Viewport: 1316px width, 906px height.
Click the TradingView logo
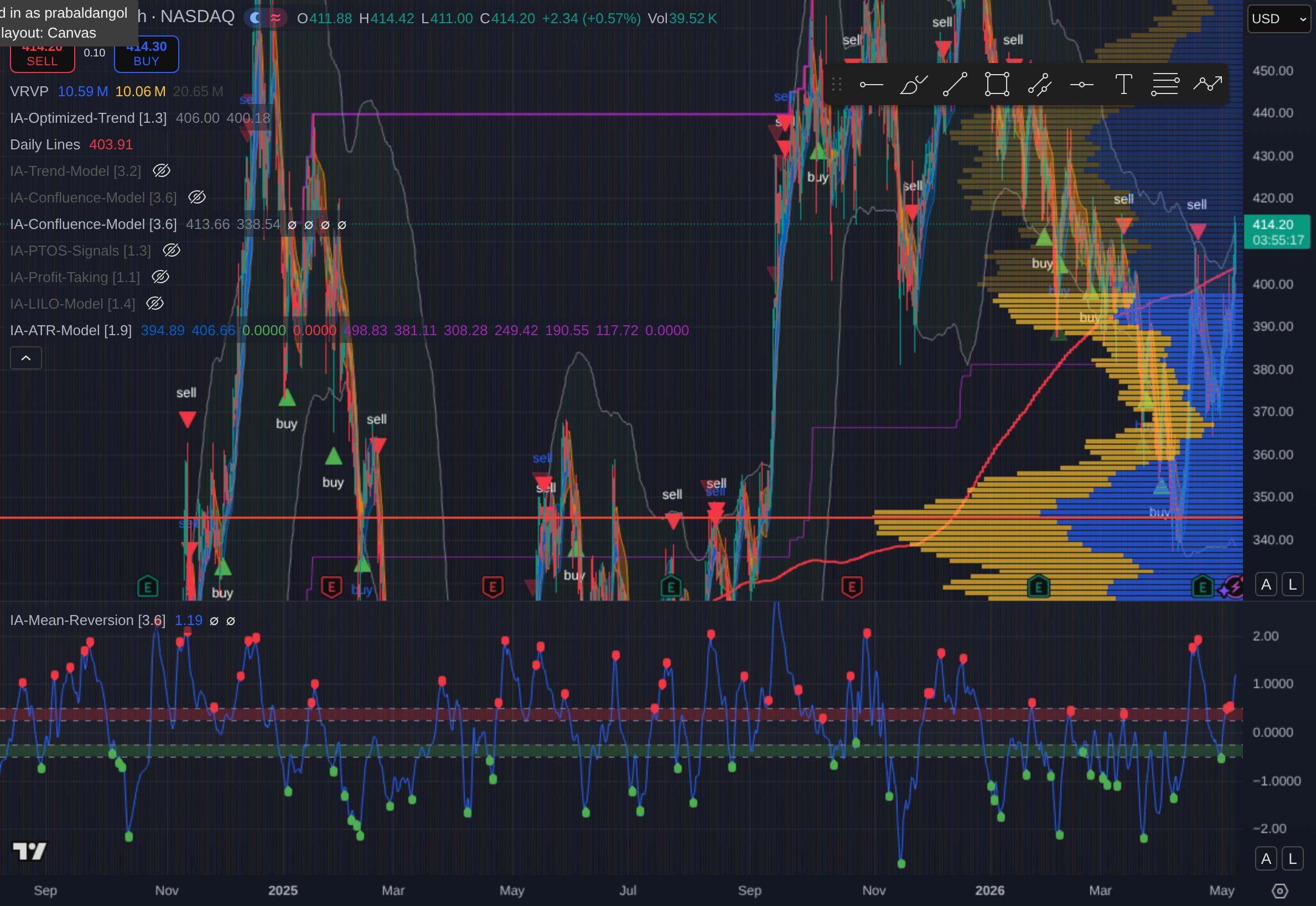click(x=29, y=850)
